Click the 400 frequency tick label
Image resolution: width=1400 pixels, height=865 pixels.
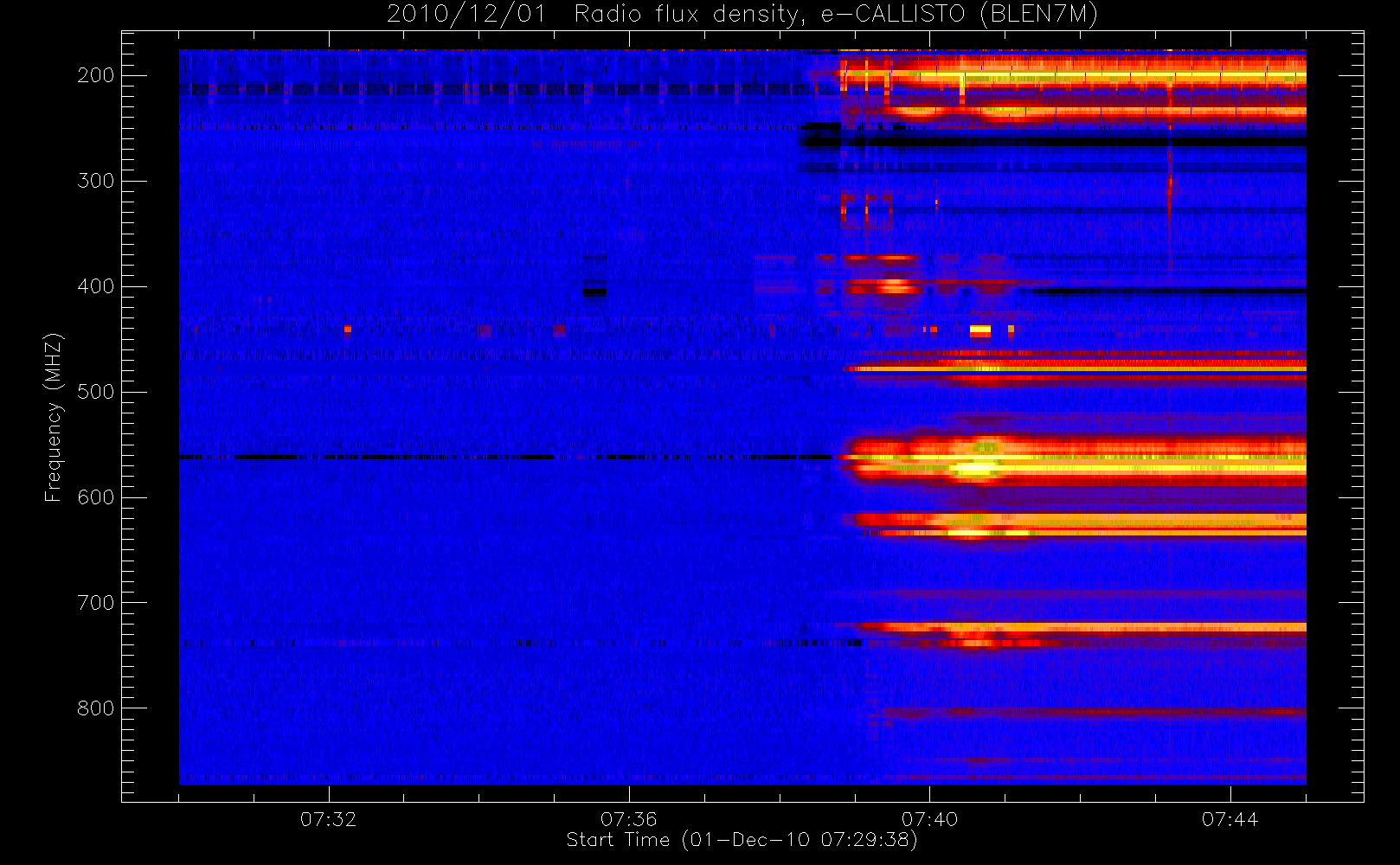pyautogui.click(x=95, y=286)
